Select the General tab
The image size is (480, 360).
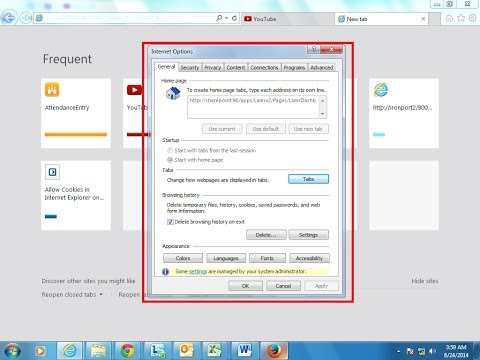pos(166,67)
